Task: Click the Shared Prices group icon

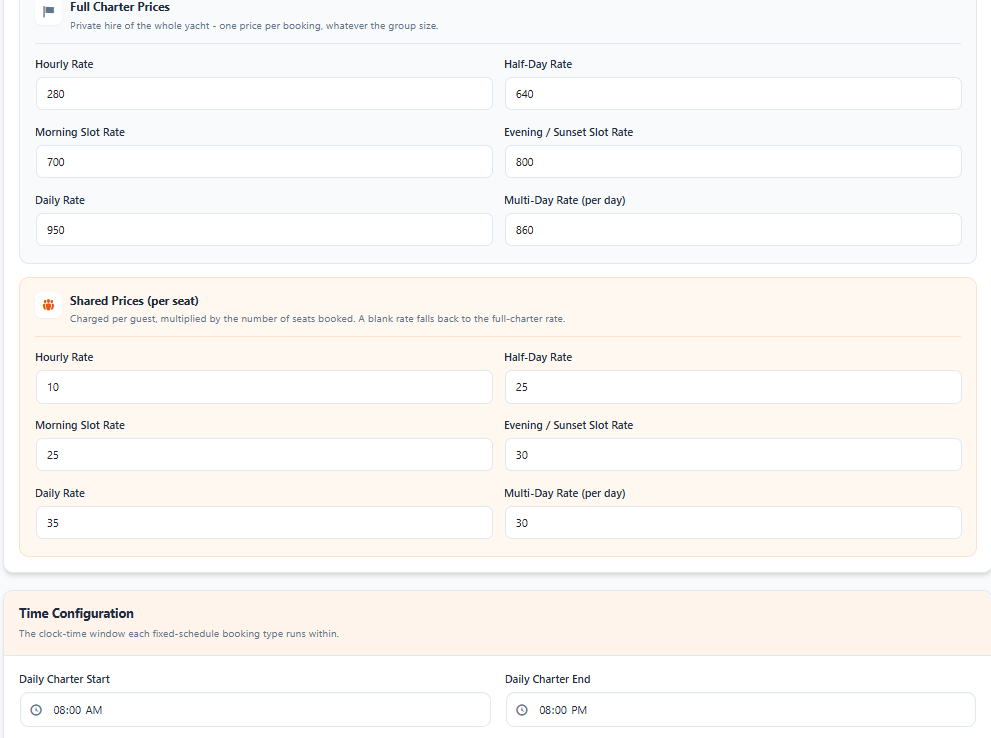Action: [49, 305]
